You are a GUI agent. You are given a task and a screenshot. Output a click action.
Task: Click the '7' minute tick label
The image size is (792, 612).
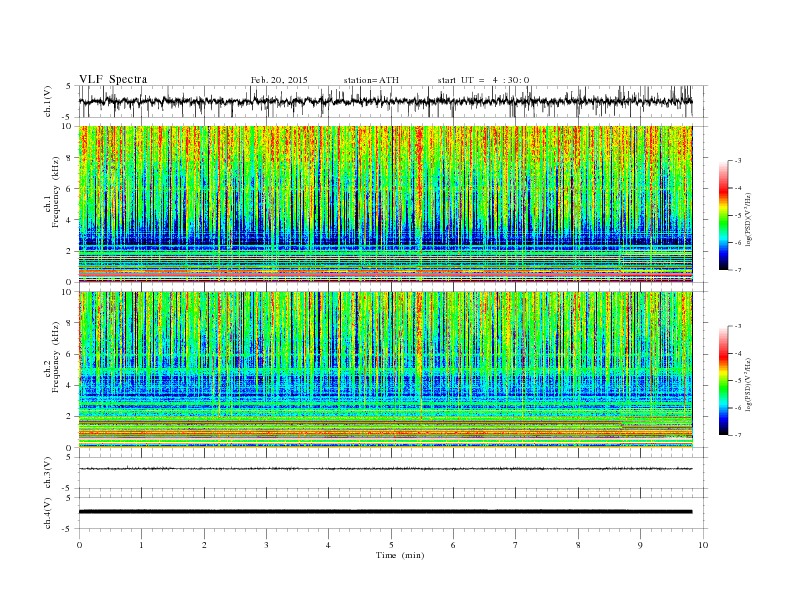pos(516,545)
